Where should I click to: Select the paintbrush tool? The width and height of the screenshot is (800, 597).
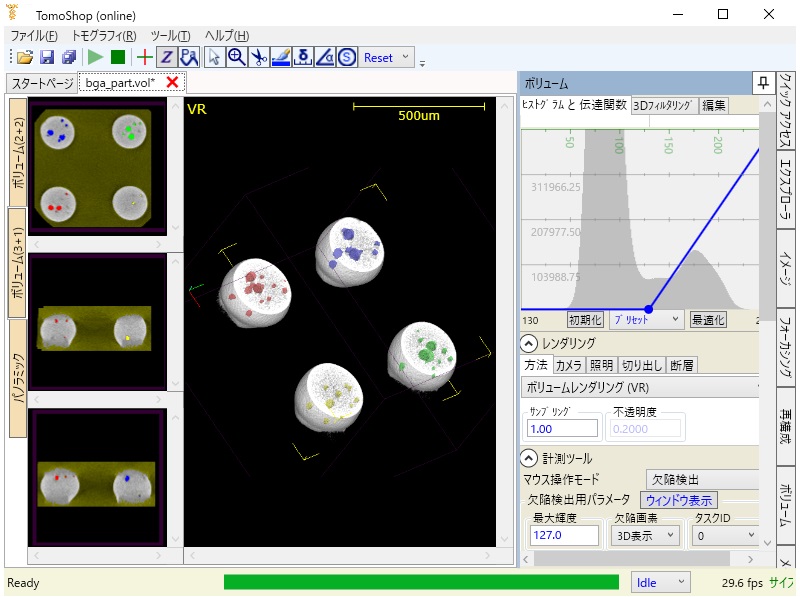click(281, 57)
